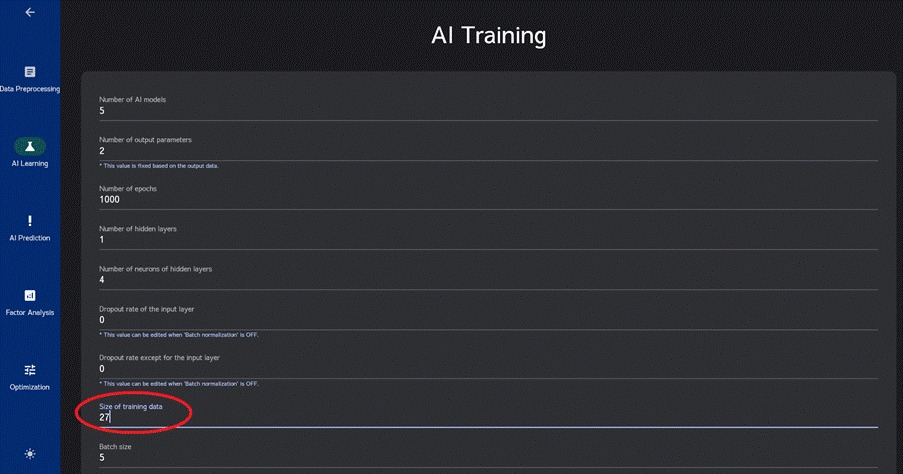Click Dropout rate of the input layer field
This screenshot has width=903, height=474.
pyautogui.click(x=488, y=320)
